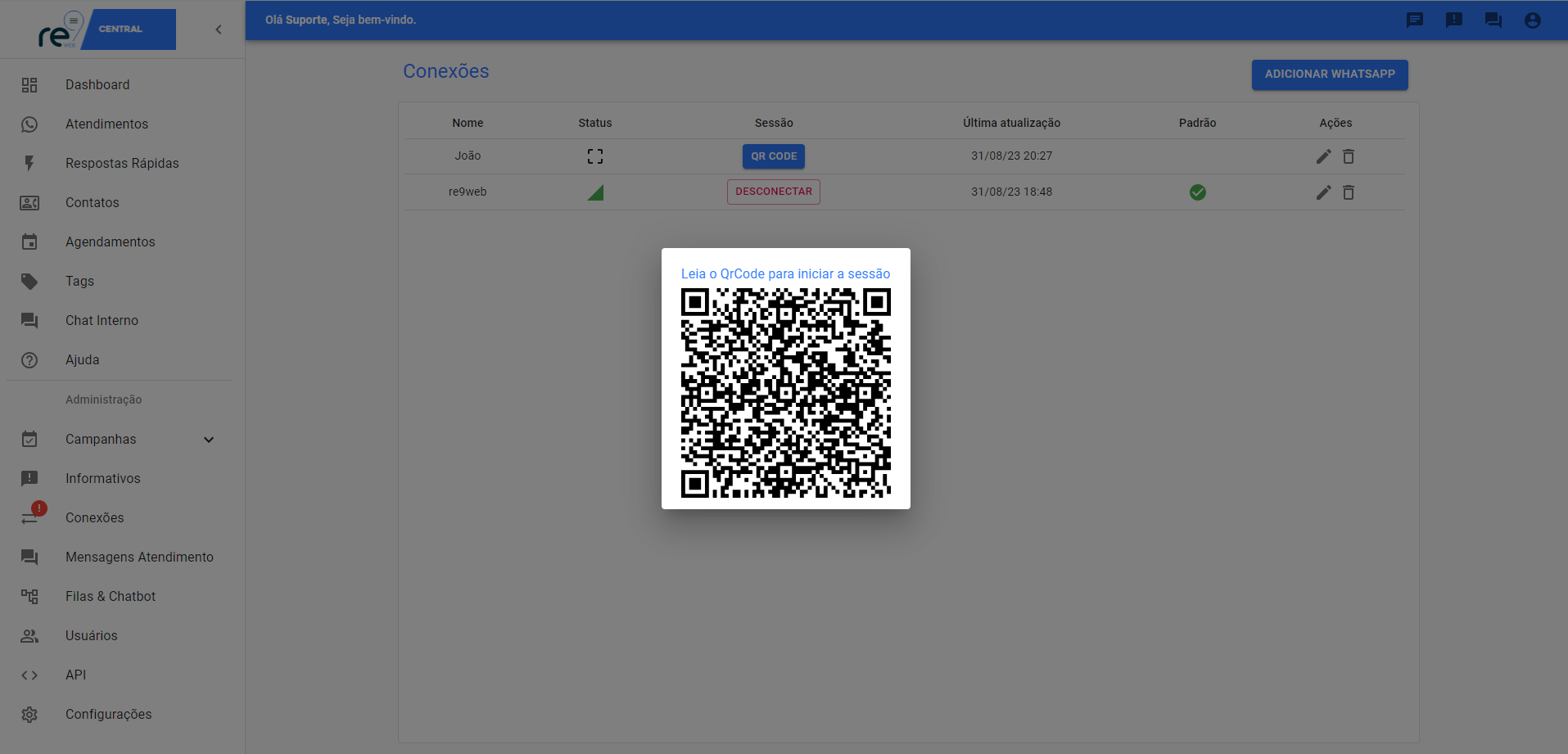Image resolution: width=1568 pixels, height=754 pixels.
Task: Collapse the sidebar with the chevron arrow
Action: [x=219, y=29]
